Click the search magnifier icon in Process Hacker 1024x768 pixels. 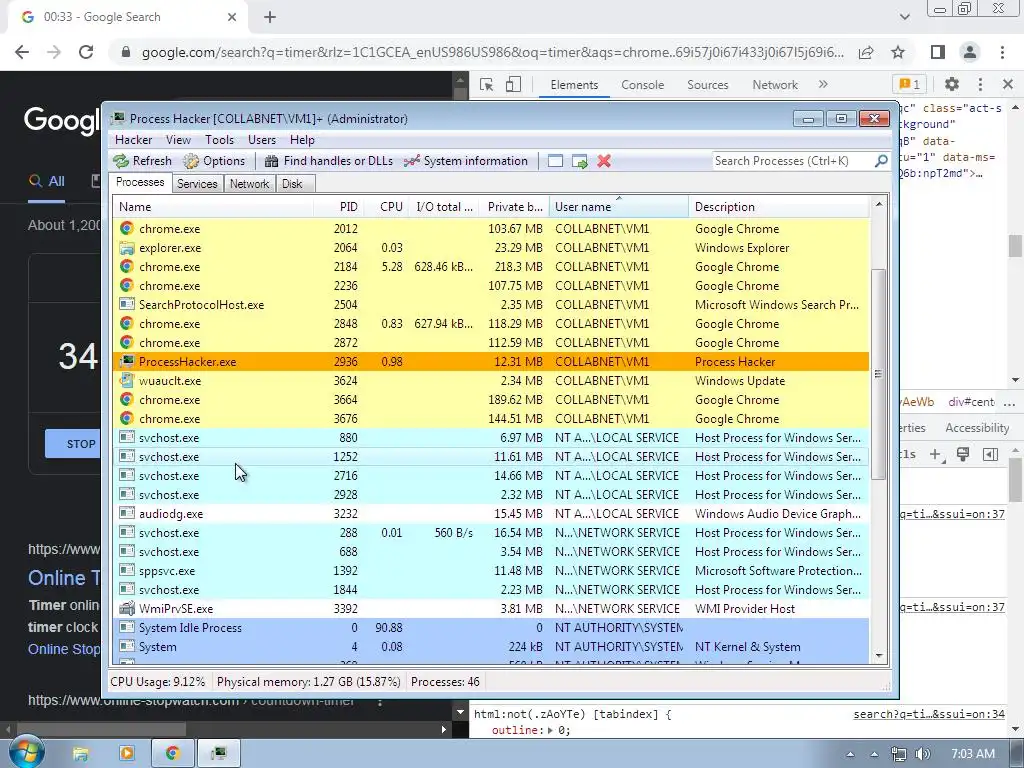pyautogui.click(x=880, y=161)
